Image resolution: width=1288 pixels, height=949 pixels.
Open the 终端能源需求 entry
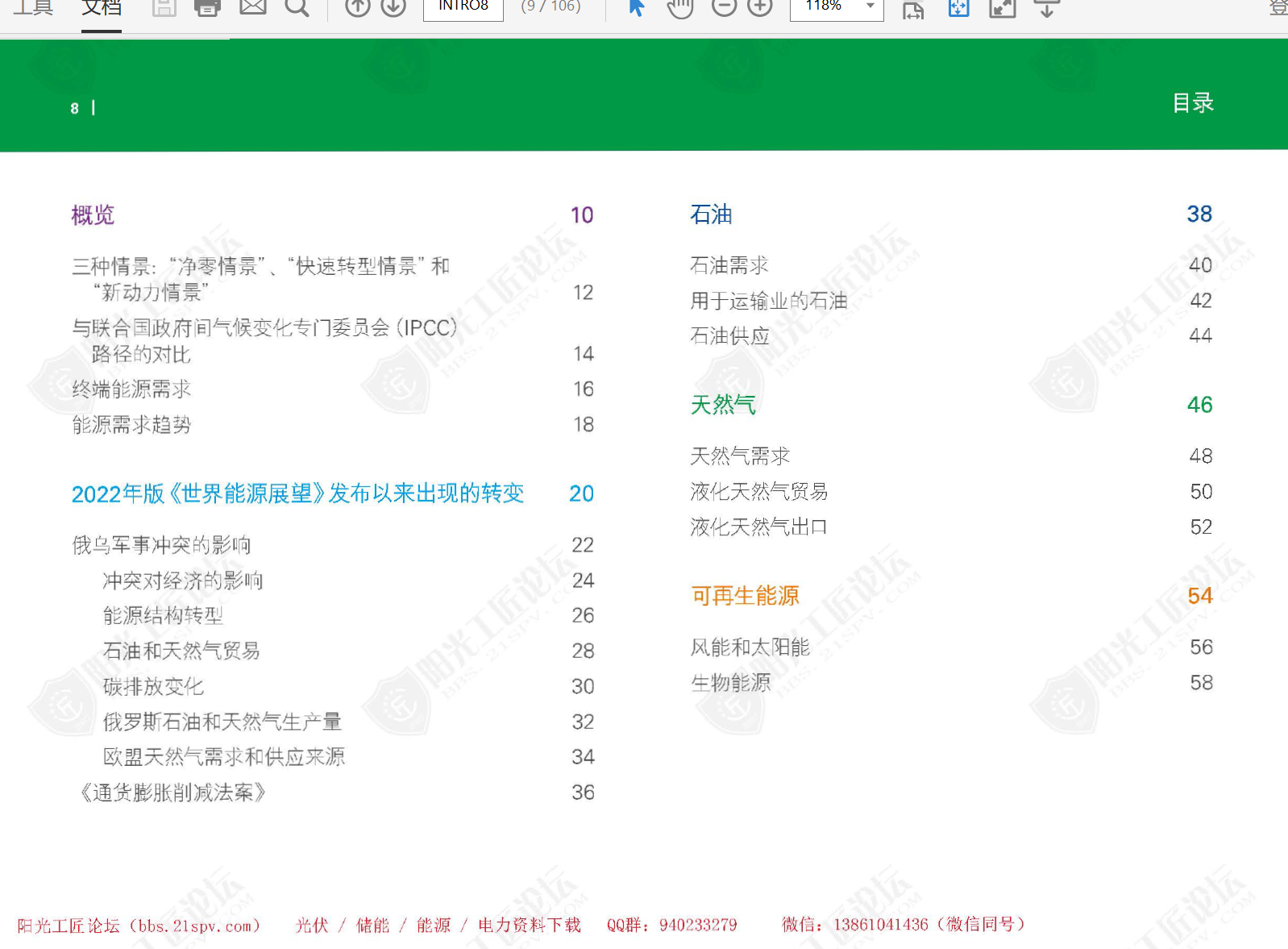(131, 389)
